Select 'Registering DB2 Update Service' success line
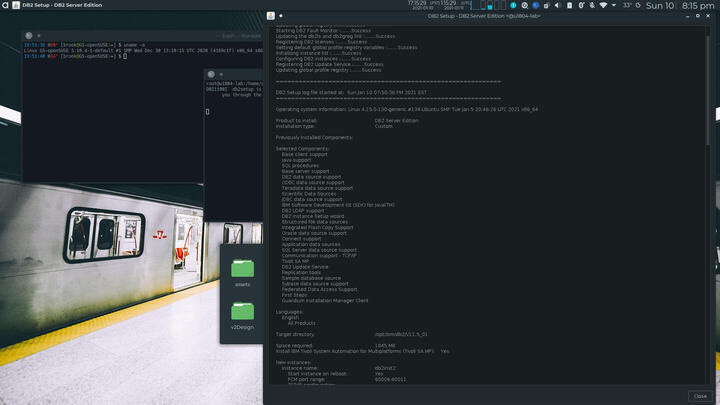This screenshot has height=405, width=720. [329, 64]
